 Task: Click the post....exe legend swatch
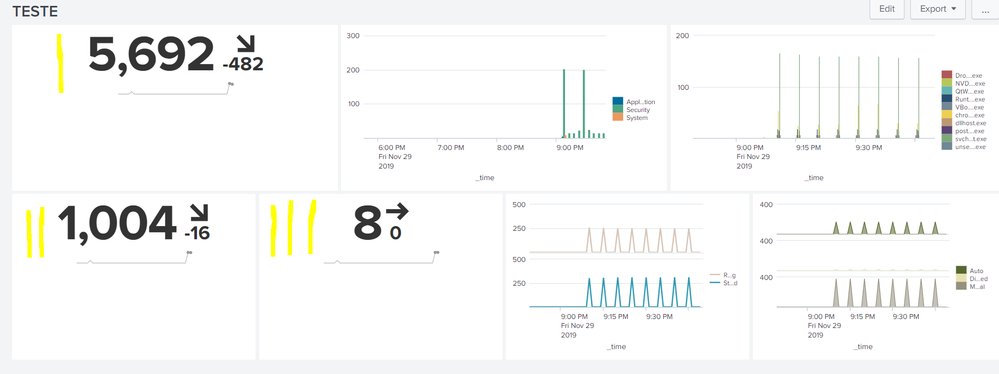point(947,130)
